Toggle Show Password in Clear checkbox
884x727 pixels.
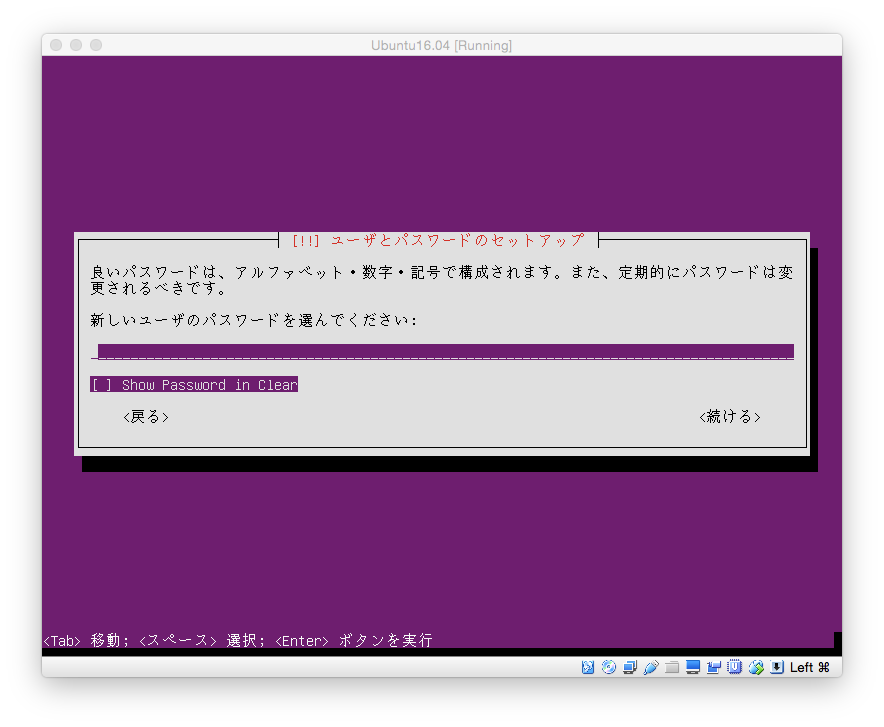point(194,384)
